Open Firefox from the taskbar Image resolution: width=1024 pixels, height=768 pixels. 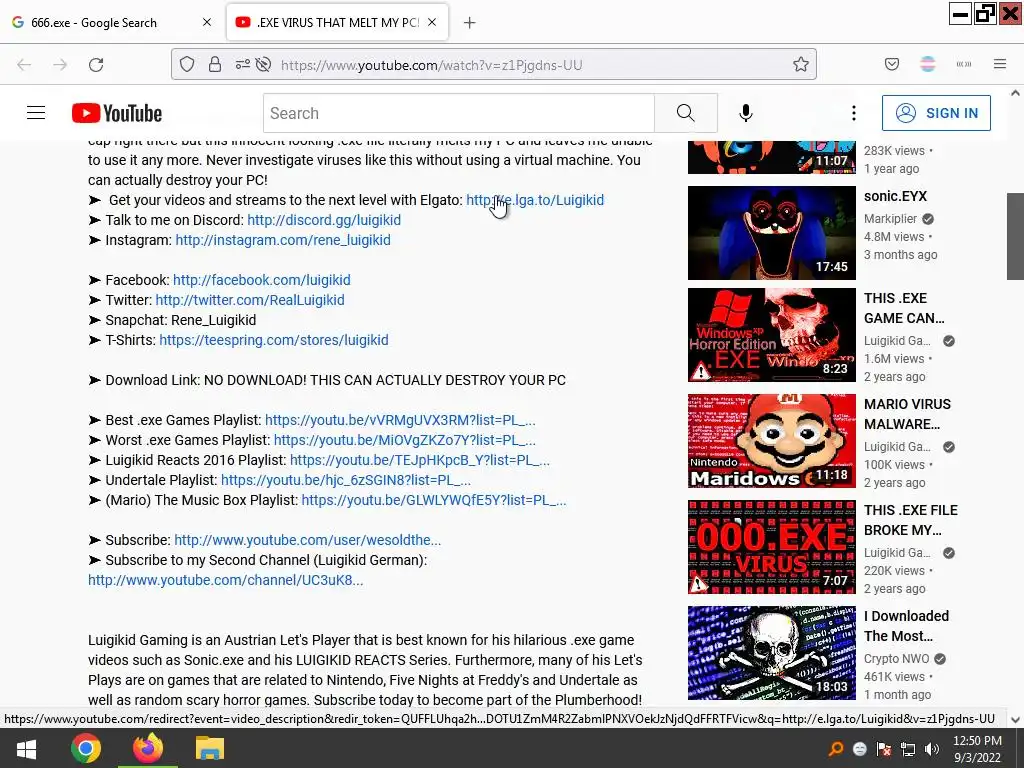[148, 748]
